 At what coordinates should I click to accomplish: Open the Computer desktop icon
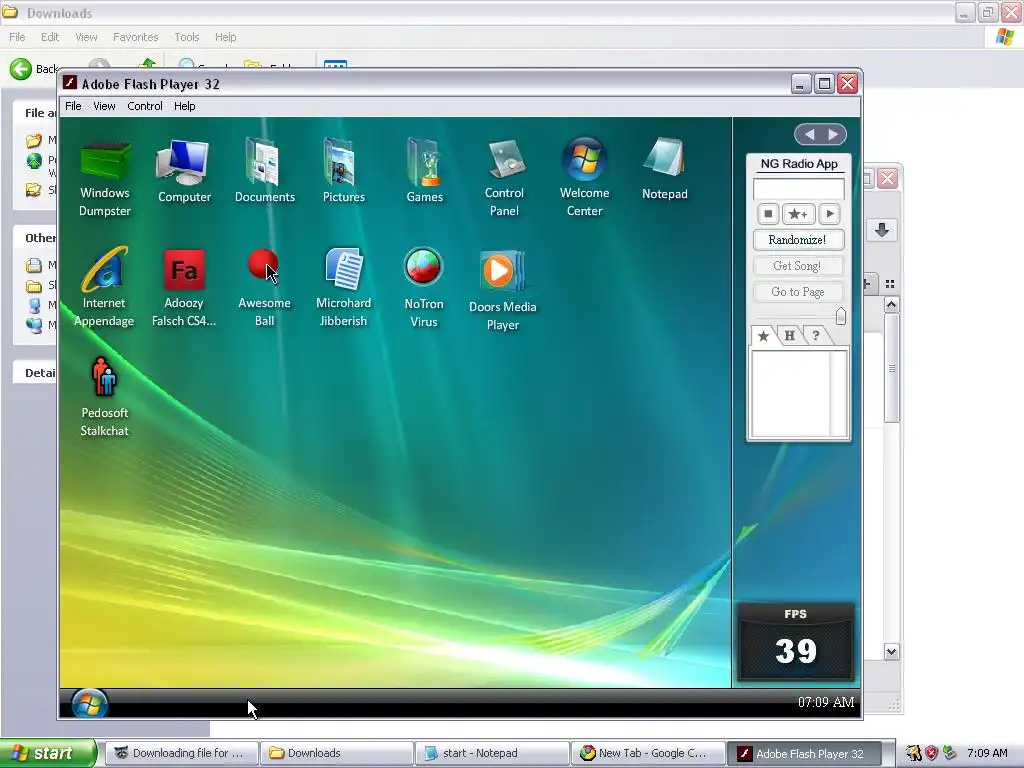pyautogui.click(x=184, y=171)
